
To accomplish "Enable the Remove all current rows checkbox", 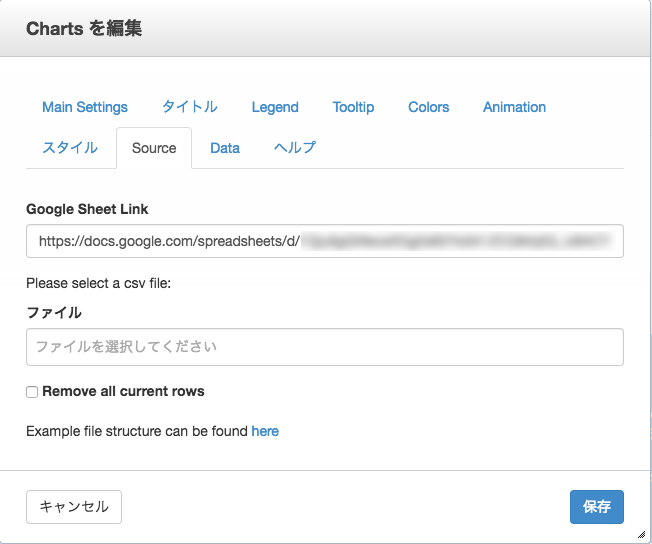I will [33, 392].
